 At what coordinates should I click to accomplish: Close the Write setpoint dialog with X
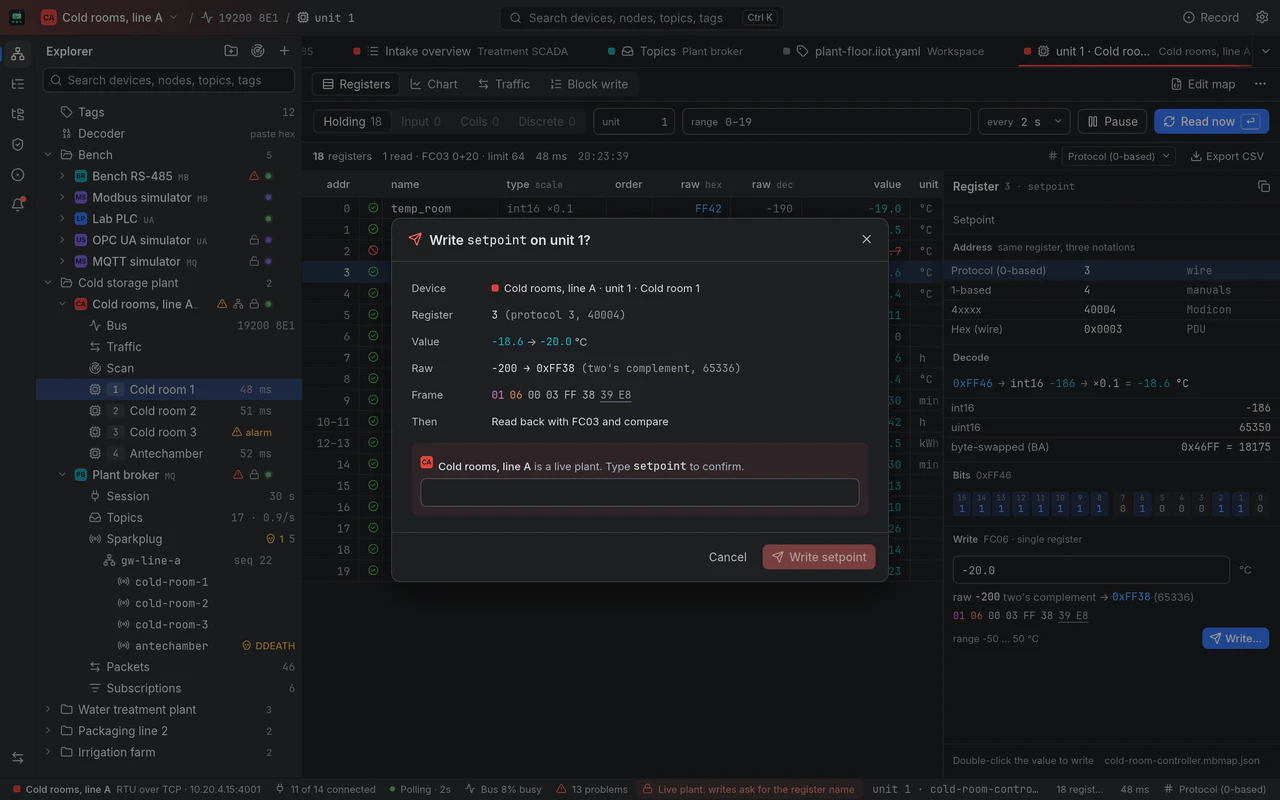866,239
